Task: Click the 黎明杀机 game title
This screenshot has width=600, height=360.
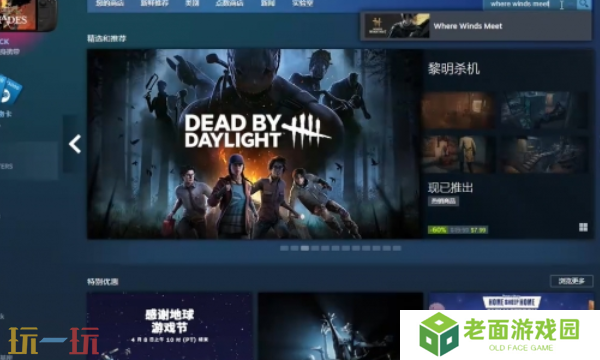Action: [453, 69]
